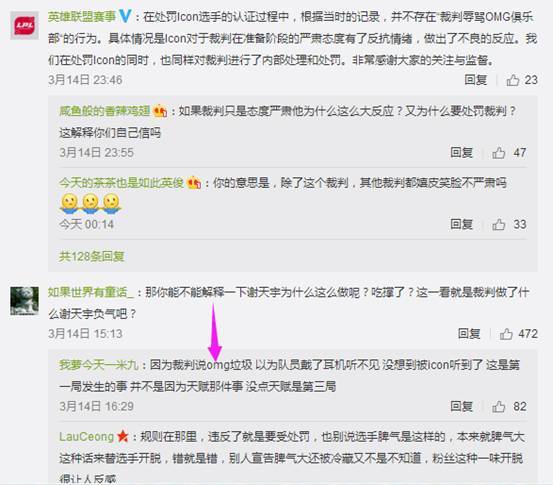Visit LauCeong profile via username
Viewport: 553px width, 485px height.
[86, 437]
